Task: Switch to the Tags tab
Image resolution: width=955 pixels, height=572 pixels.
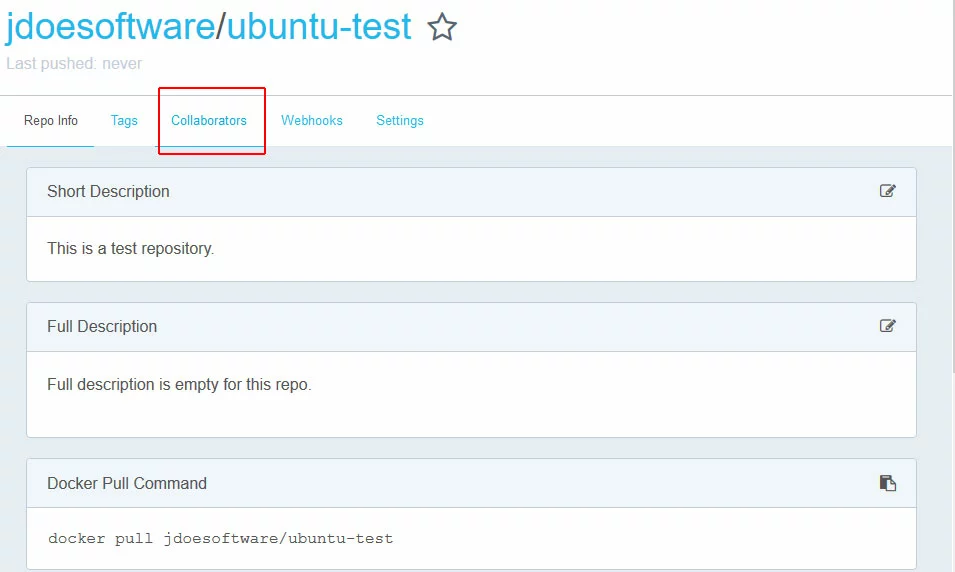Action: pos(124,121)
